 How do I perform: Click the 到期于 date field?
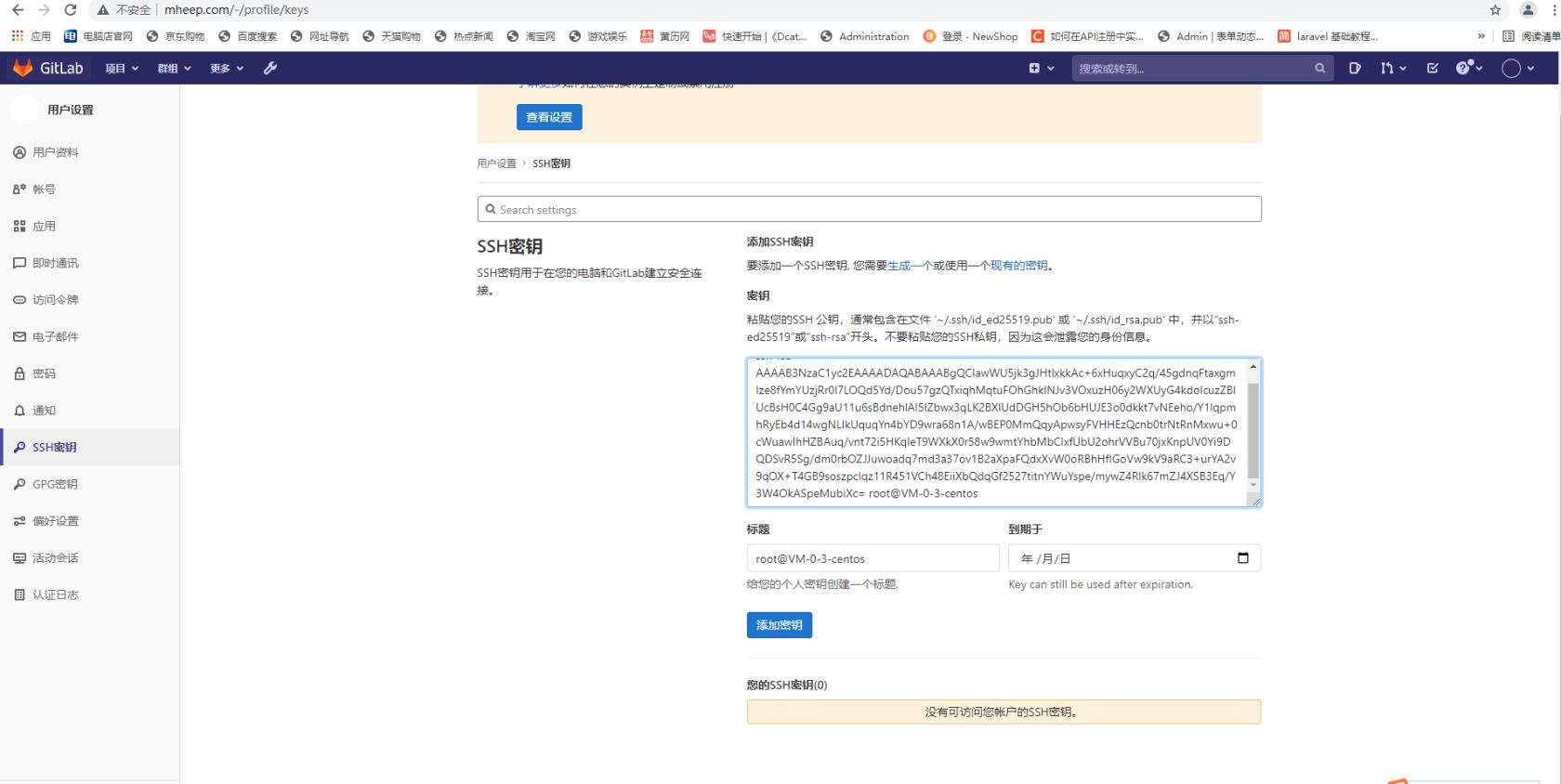point(1135,558)
